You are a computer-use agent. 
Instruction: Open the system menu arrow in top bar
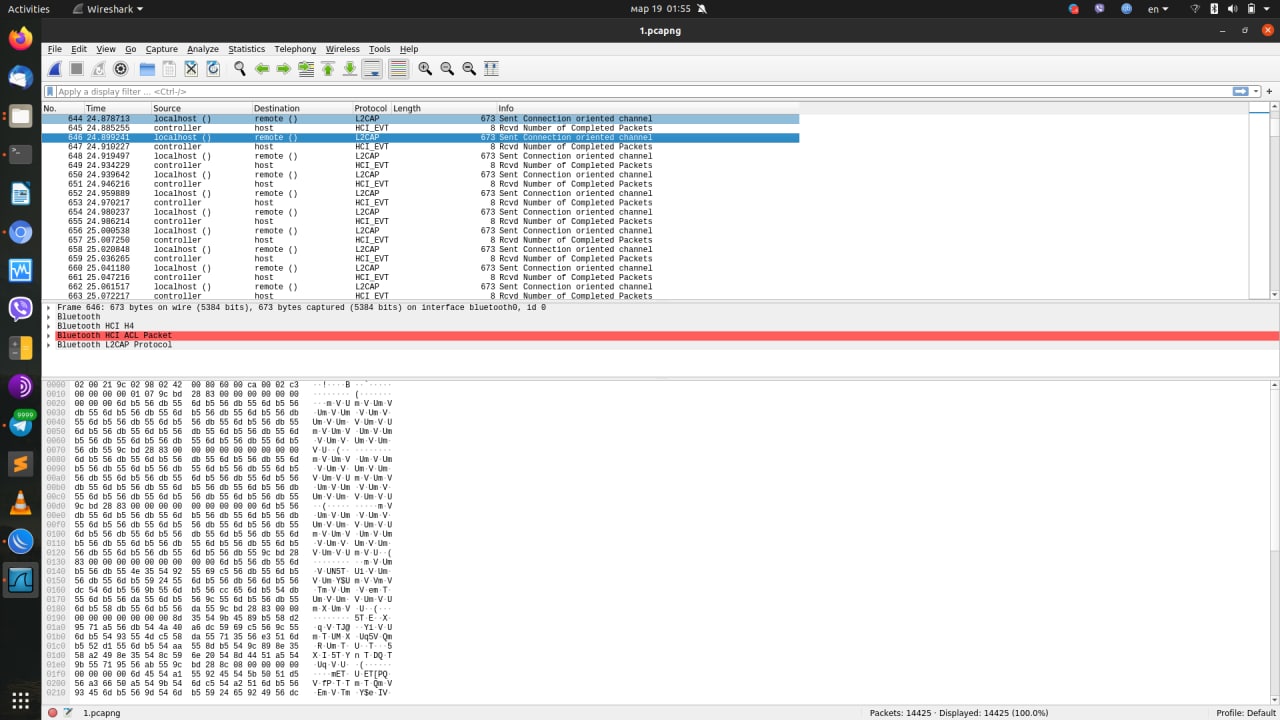pyautogui.click(x=1266, y=9)
